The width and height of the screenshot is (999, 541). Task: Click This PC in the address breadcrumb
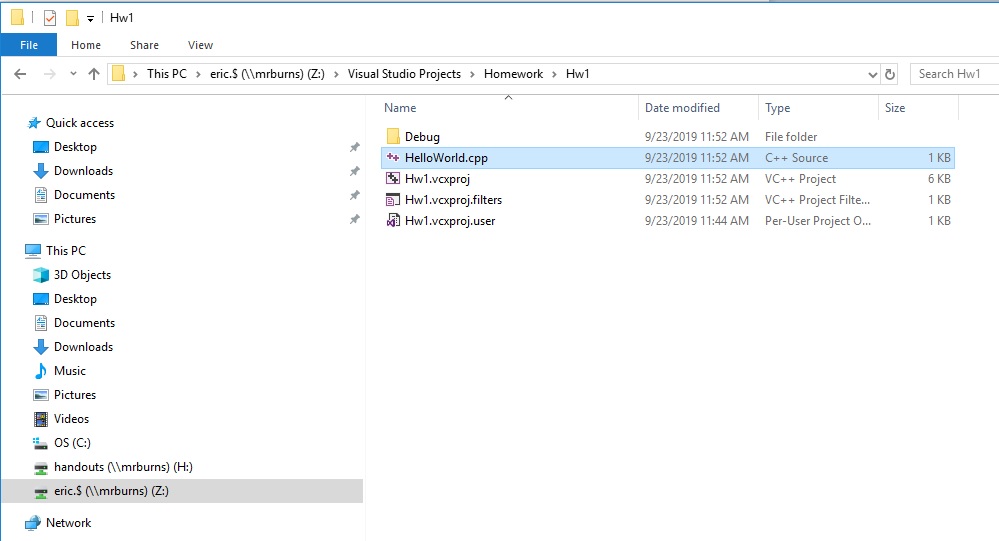pos(167,74)
